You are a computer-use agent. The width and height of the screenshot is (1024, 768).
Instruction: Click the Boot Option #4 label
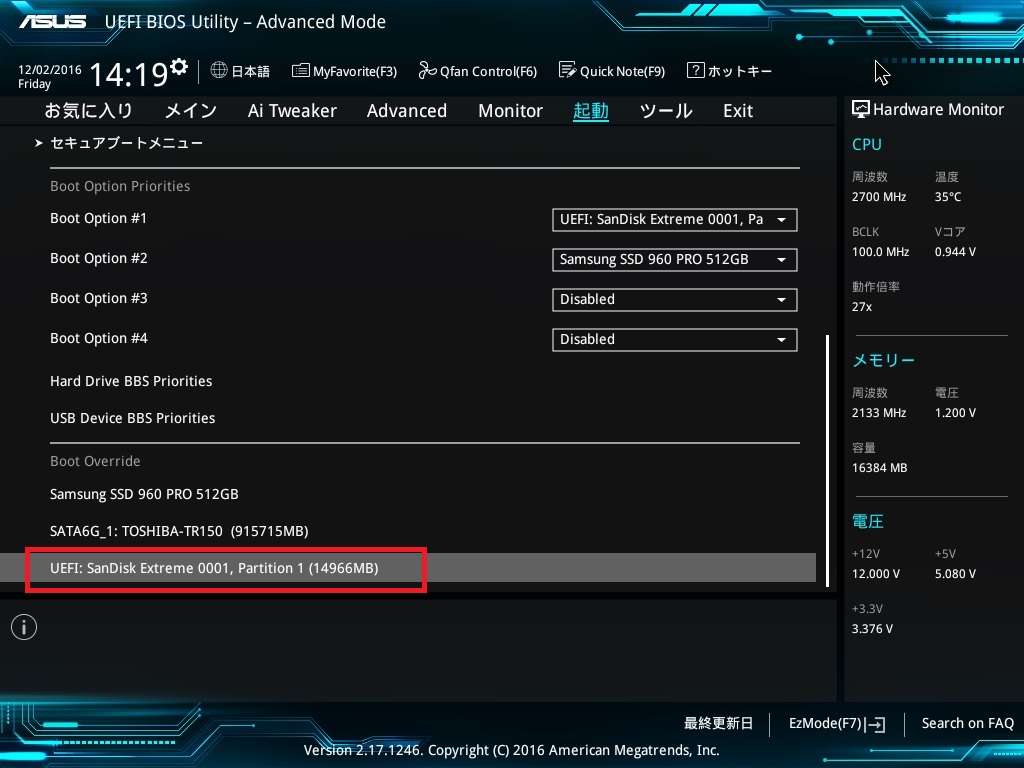pos(99,338)
